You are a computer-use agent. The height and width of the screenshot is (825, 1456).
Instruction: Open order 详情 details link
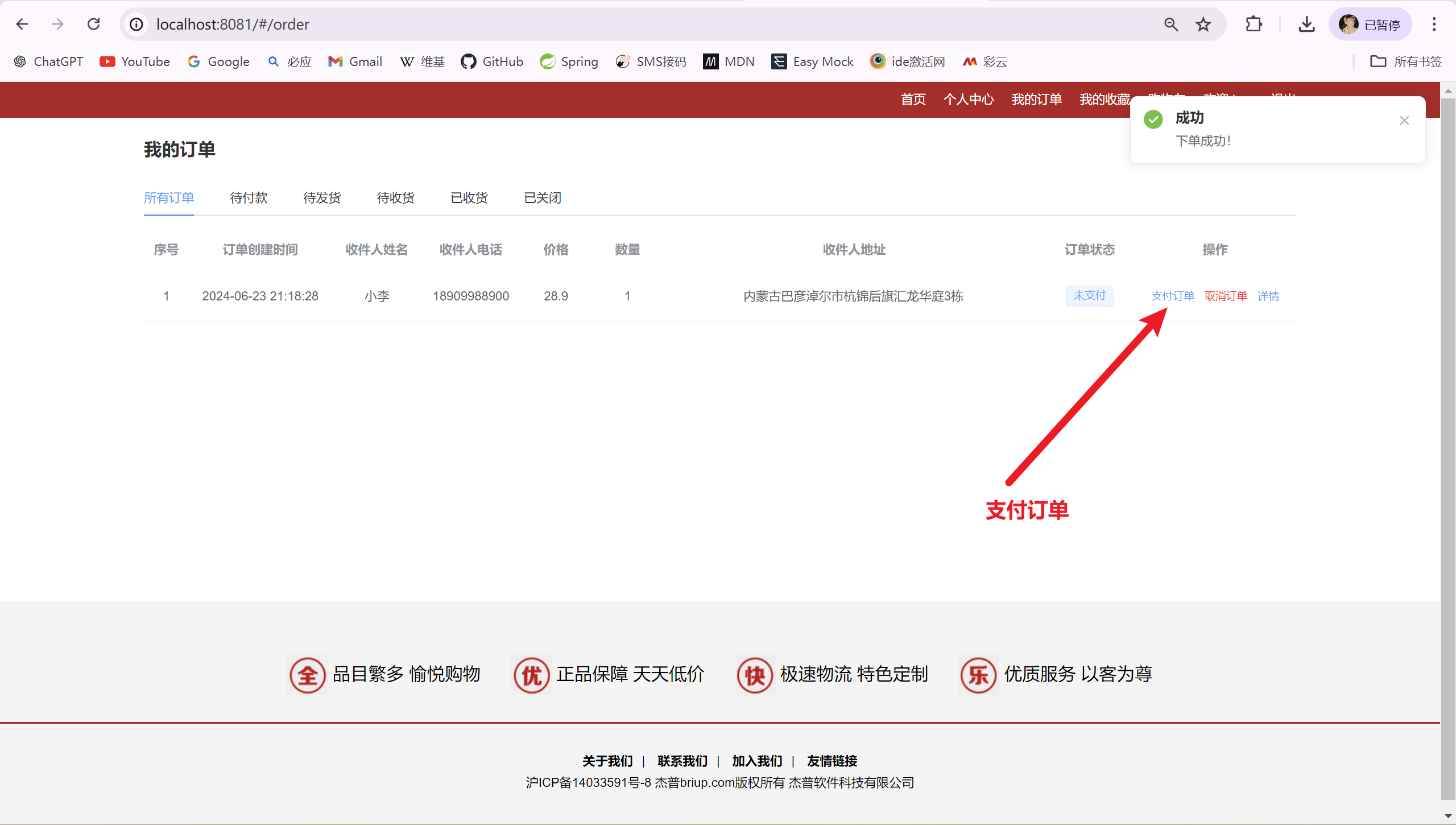[x=1268, y=296]
